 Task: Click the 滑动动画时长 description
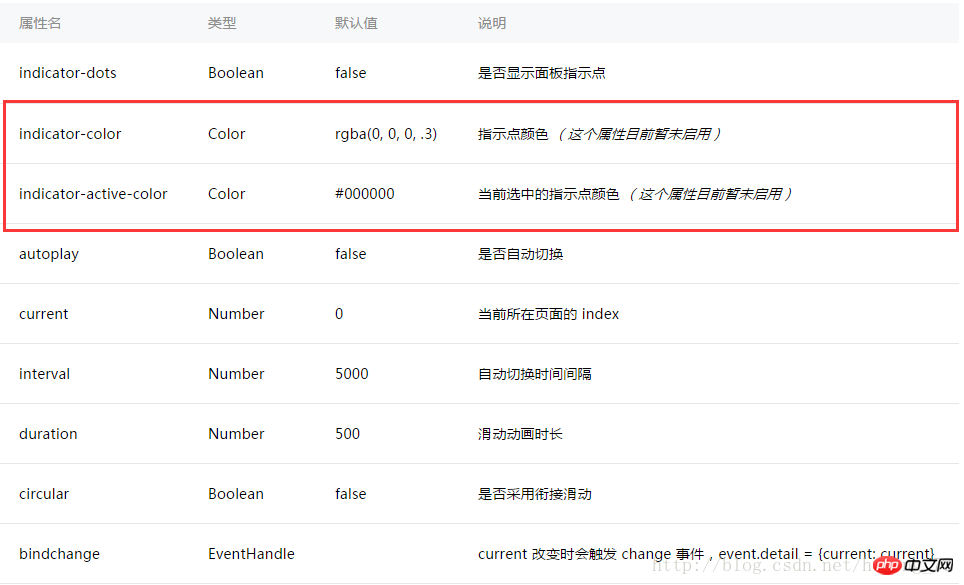[520, 434]
